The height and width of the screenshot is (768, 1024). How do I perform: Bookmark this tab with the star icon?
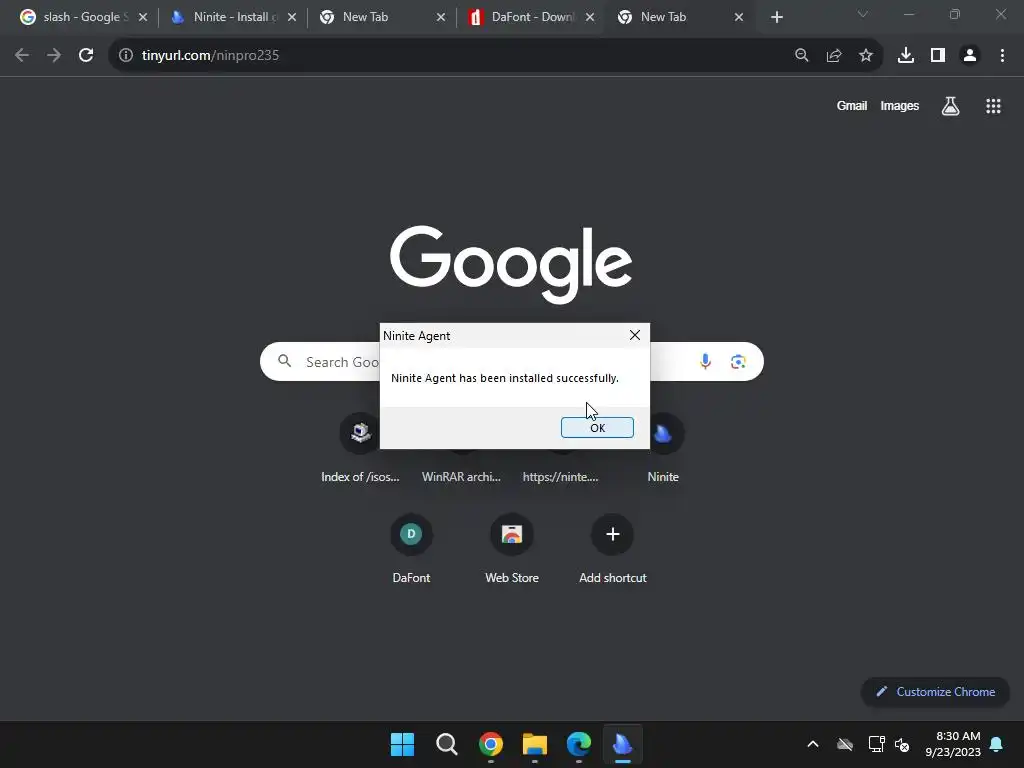coord(866,56)
